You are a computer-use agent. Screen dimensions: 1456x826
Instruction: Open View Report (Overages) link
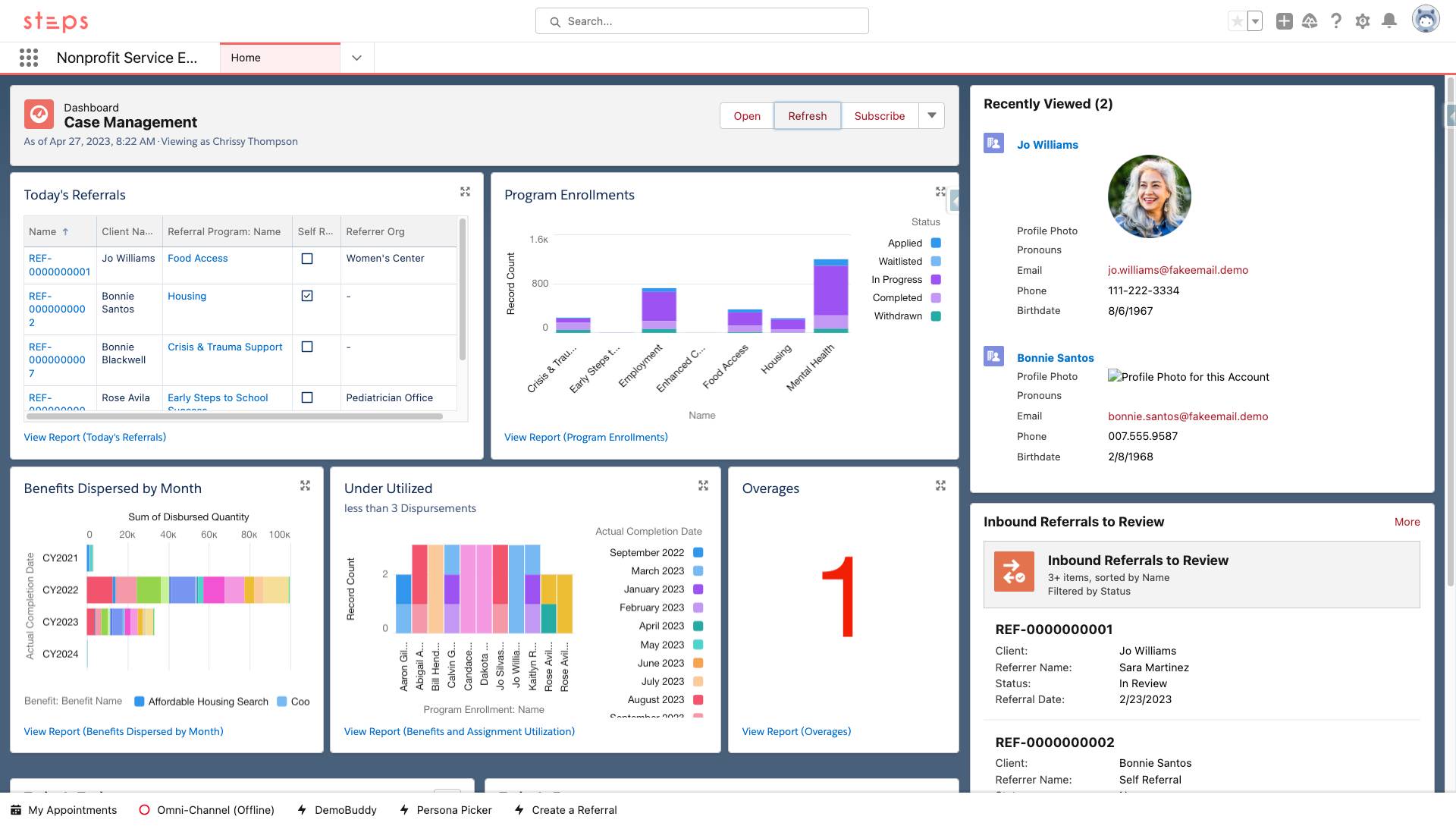pos(796,731)
